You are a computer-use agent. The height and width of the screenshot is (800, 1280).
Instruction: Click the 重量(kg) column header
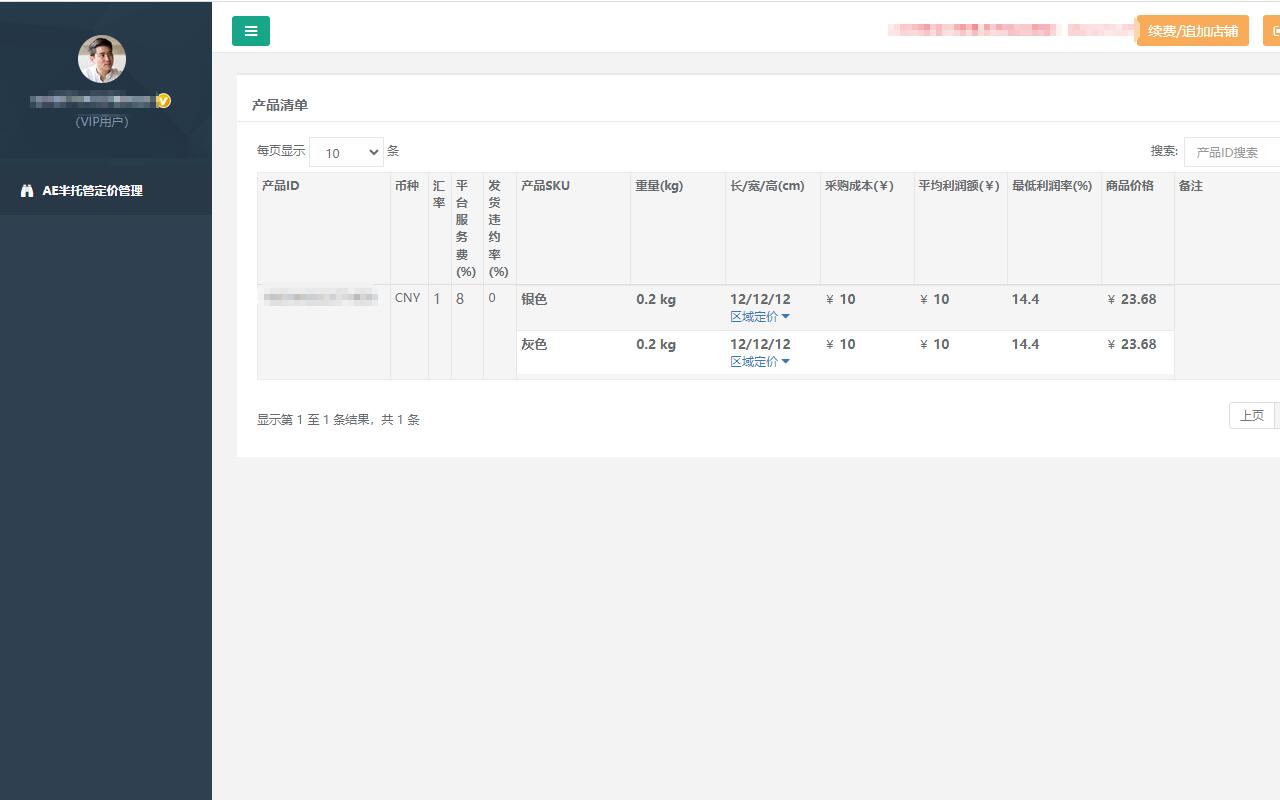click(x=659, y=185)
